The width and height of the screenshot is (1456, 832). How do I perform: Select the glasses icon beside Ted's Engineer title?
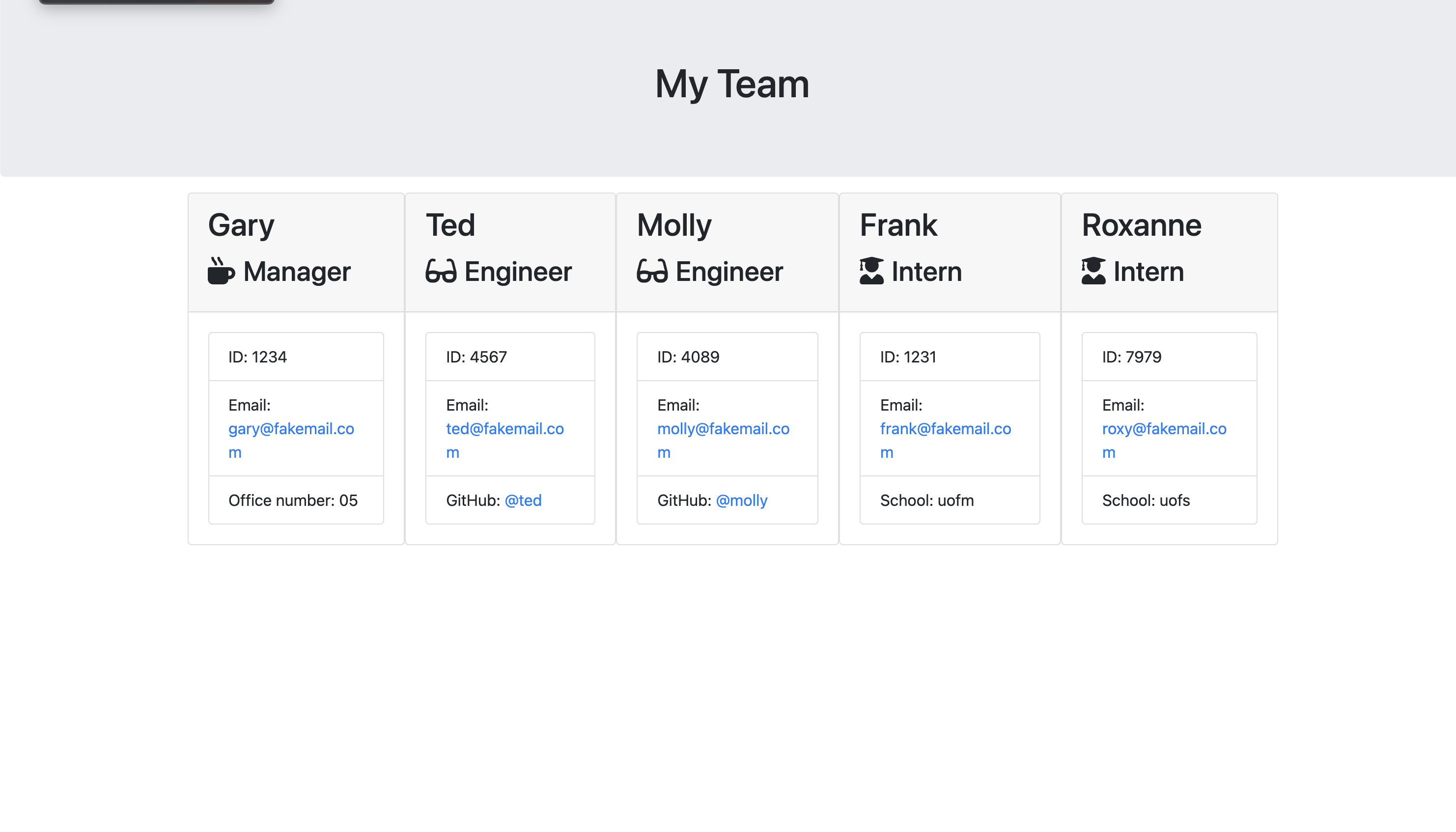[440, 272]
